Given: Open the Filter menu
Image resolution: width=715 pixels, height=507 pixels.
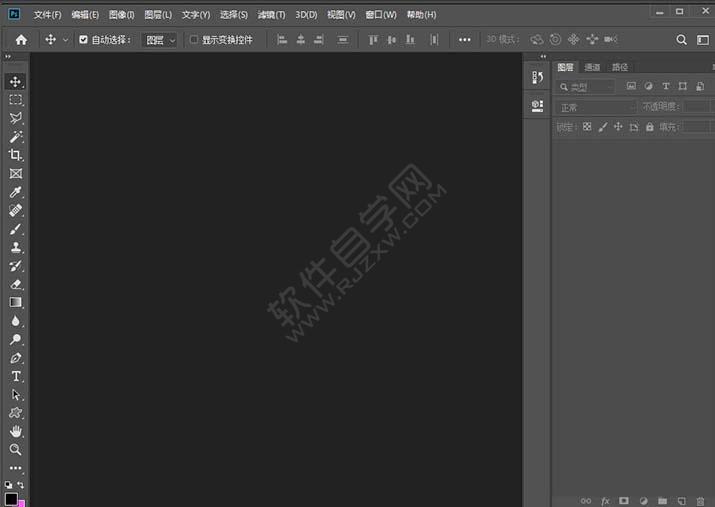Looking at the screenshot, I should click(271, 15).
